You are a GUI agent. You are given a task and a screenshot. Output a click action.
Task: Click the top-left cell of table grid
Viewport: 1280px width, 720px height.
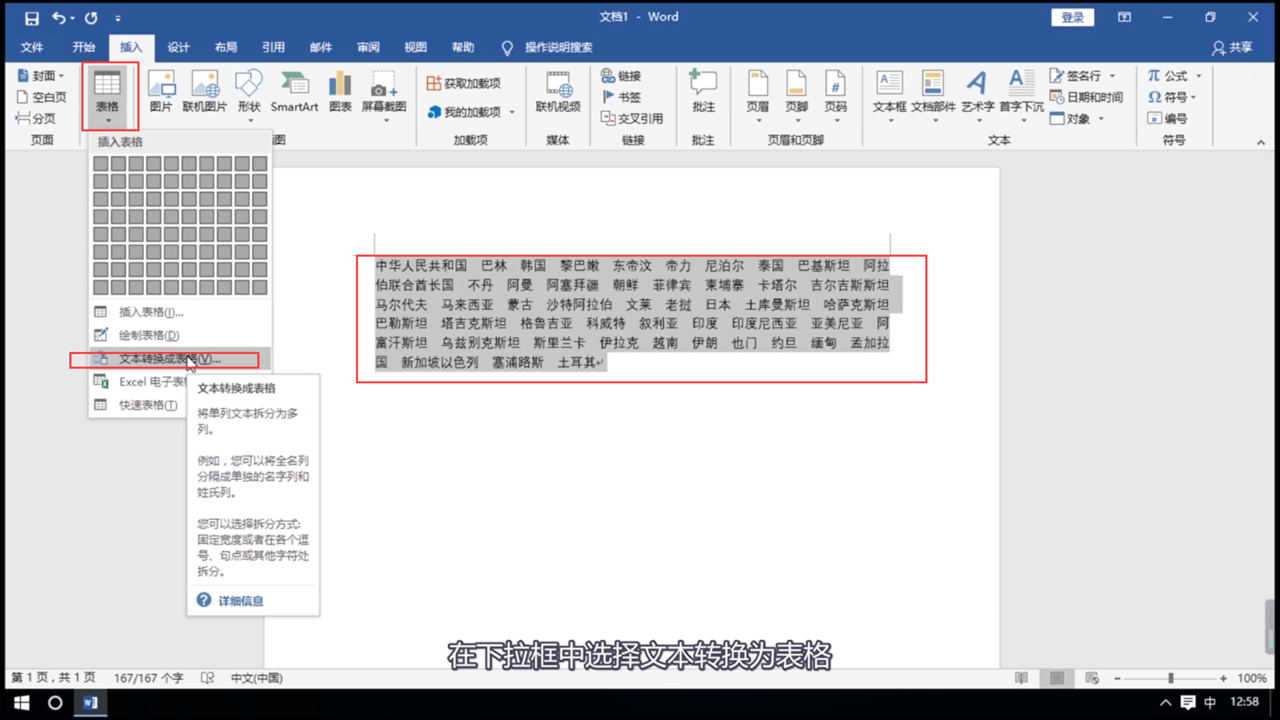101,163
